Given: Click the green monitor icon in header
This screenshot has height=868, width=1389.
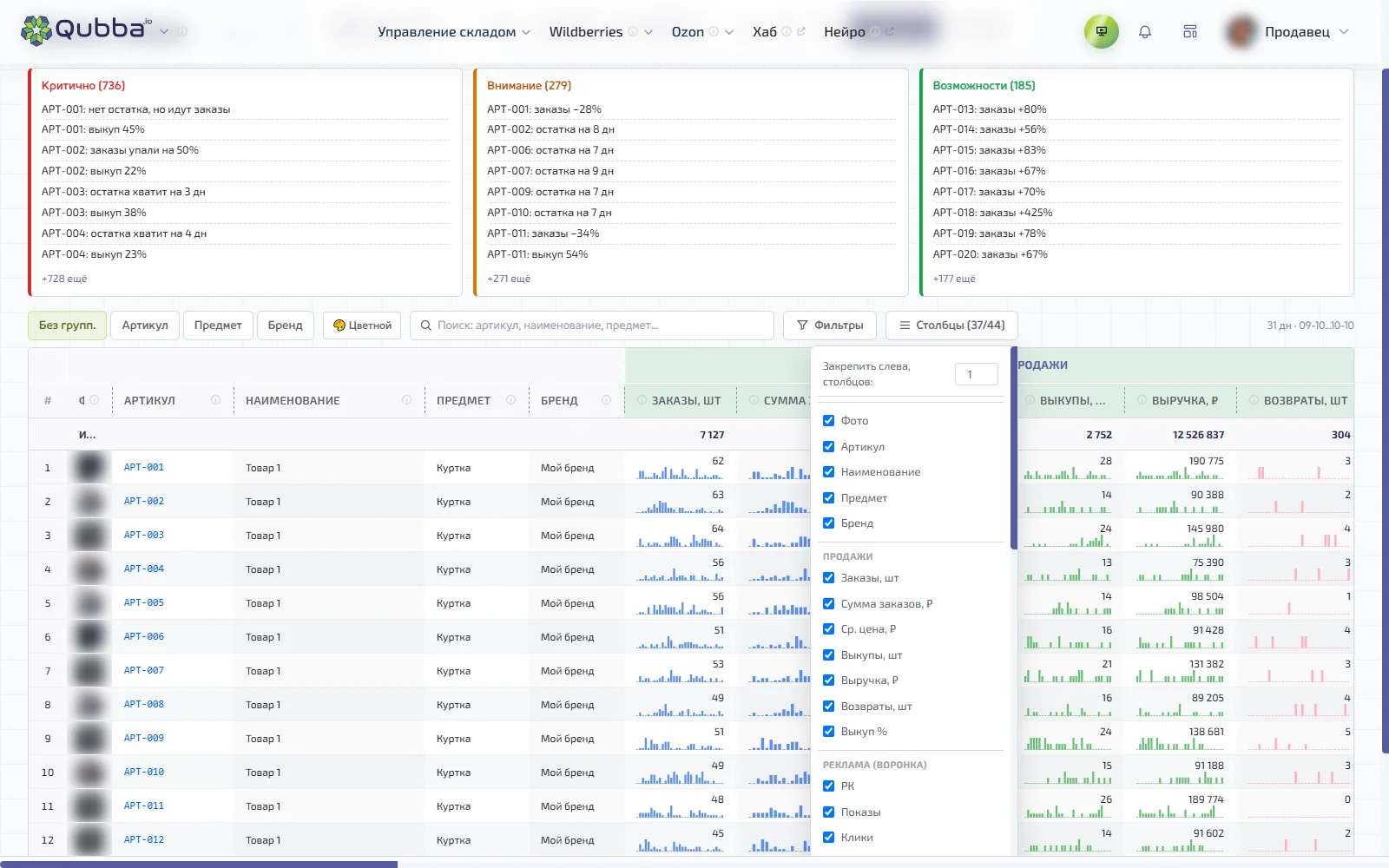Looking at the screenshot, I should [1102, 31].
